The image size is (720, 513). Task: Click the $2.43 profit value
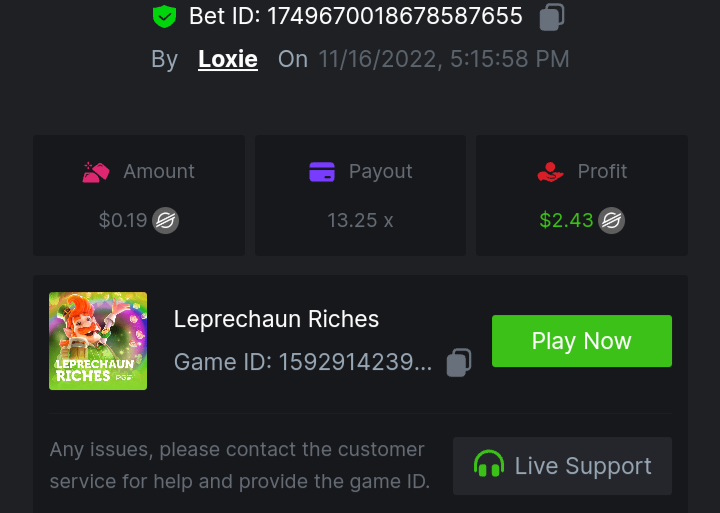566,220
